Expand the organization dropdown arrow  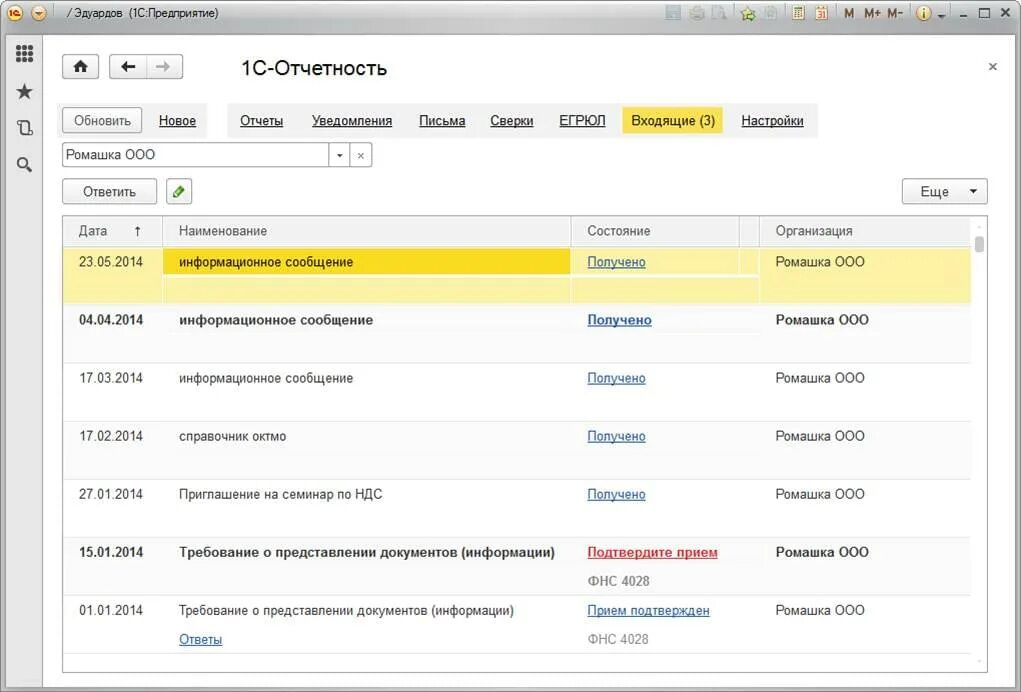(339, 155)
